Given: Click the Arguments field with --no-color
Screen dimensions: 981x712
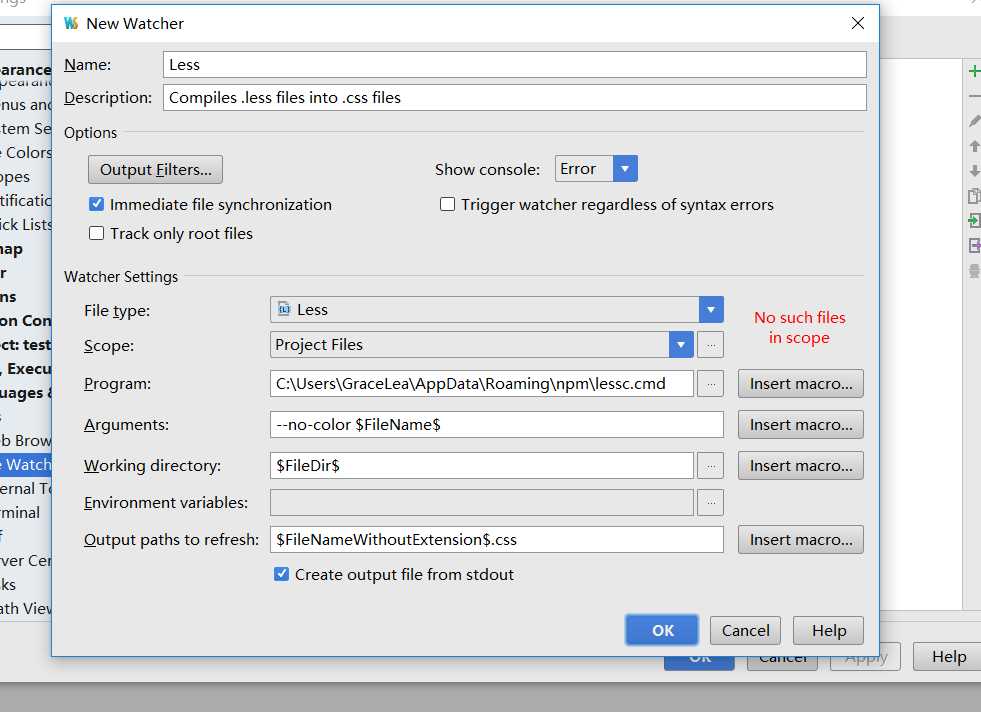Looking at the screenshot, I should [497, 425].
